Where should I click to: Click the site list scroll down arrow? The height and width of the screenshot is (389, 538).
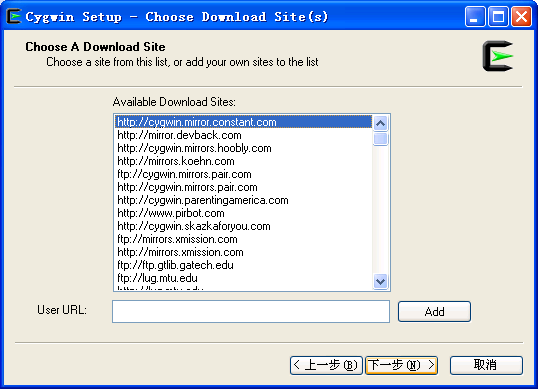tap(381, 282)
